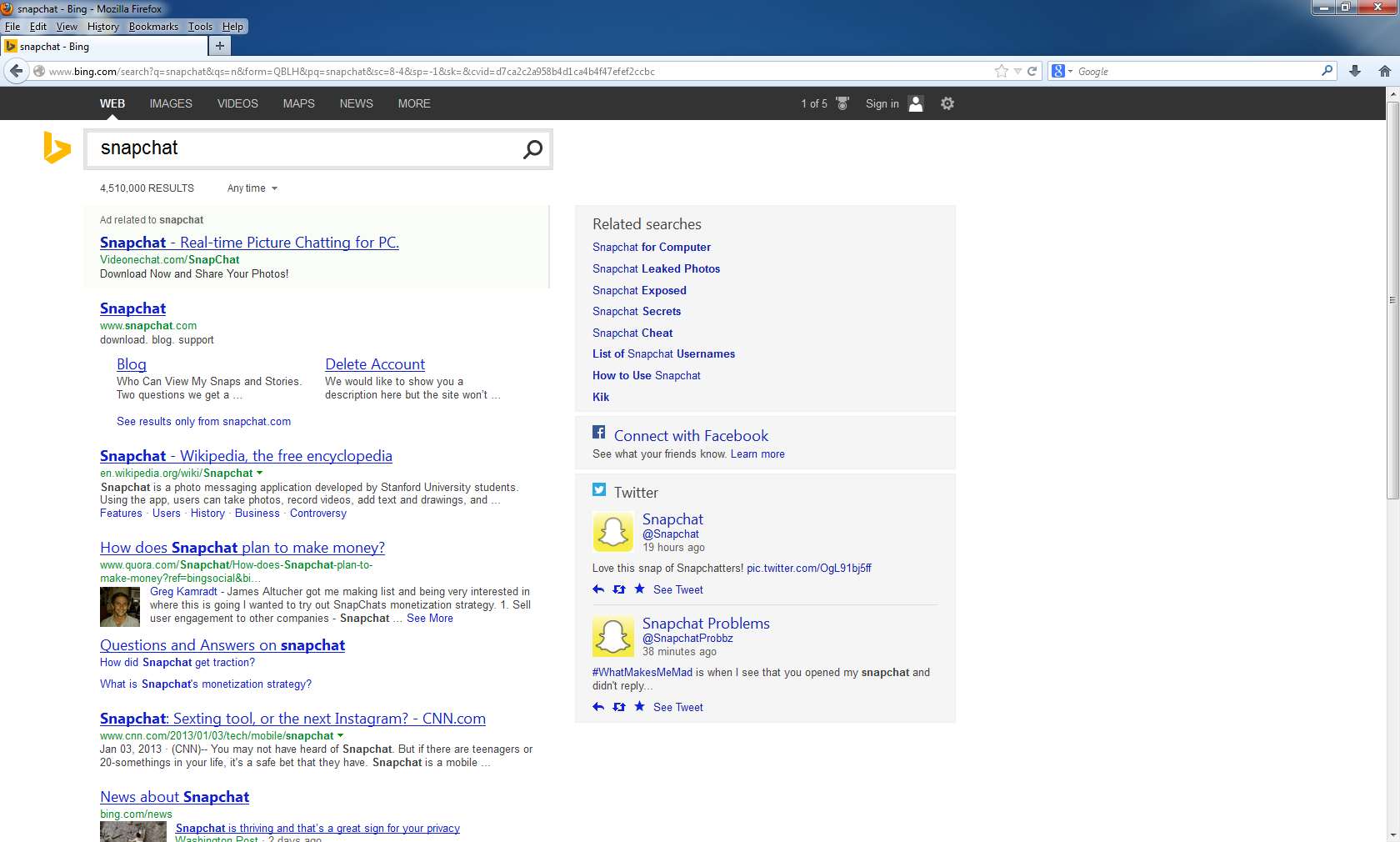Open the Firefox downloads arrow icon
The height and width of the screenshot is (842, 1400).
(x=1355, y=71)
